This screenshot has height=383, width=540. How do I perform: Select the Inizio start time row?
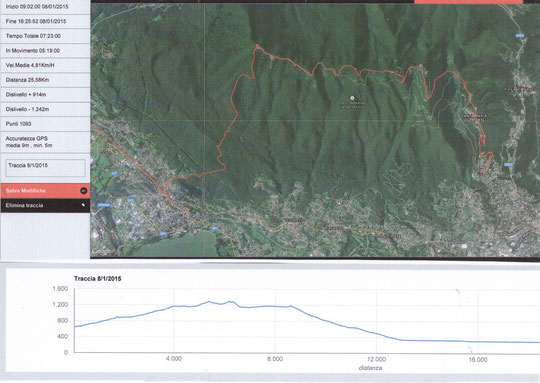[x=45, y=7]
